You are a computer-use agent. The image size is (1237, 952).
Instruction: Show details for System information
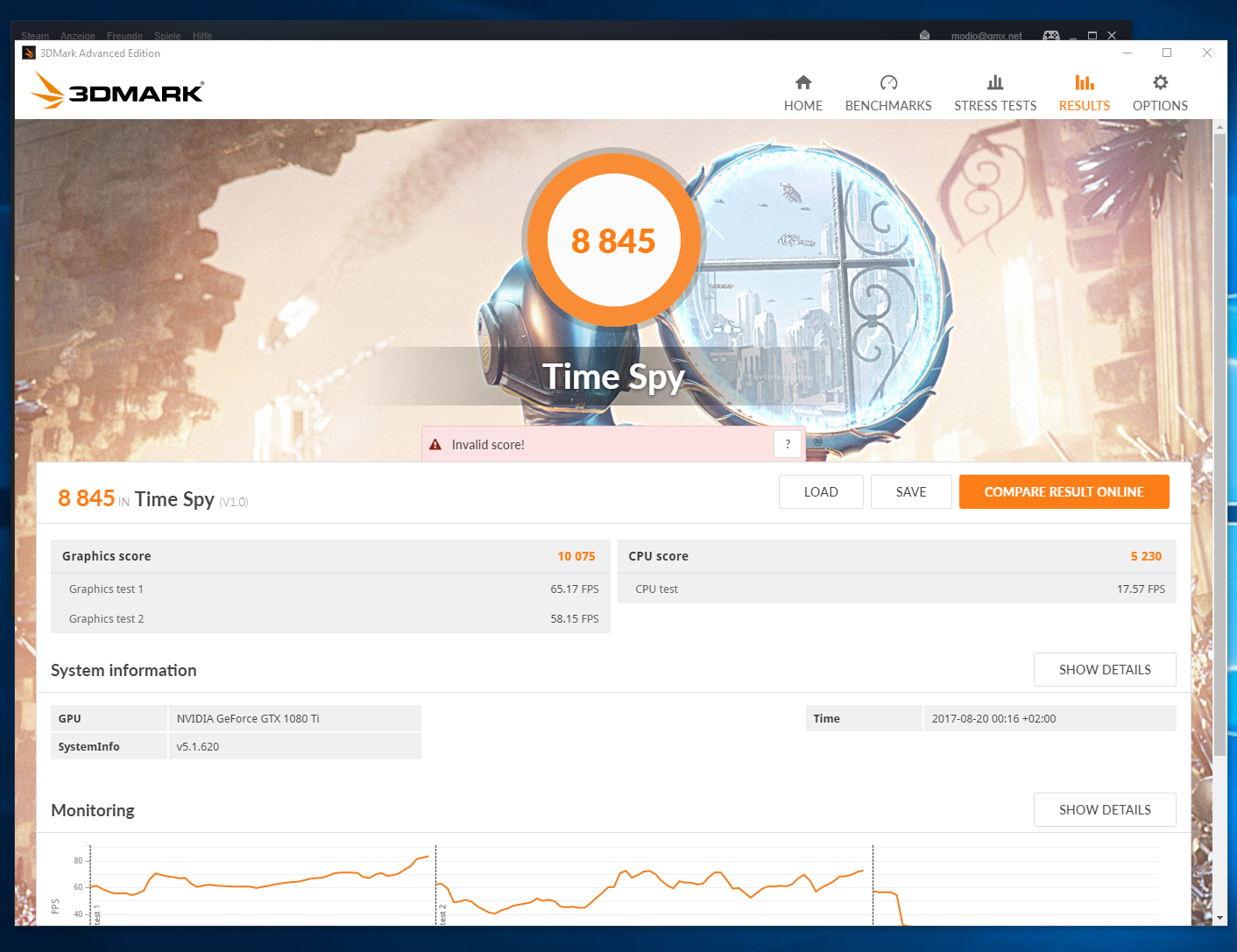[1105, 670]
